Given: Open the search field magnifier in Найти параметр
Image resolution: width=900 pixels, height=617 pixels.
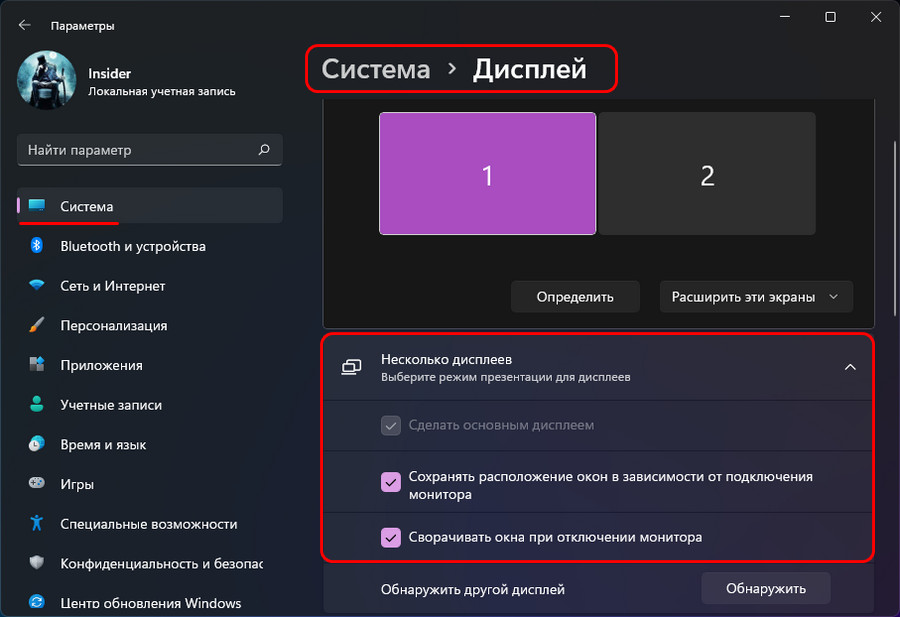Looking at the screenshot, I should coord(263,149).
